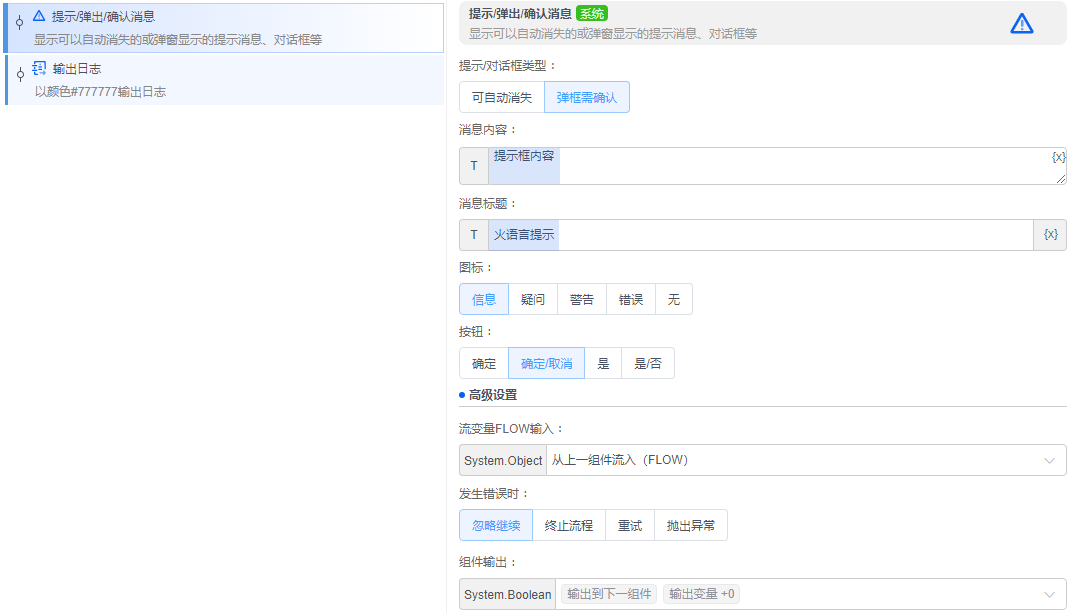The image size is (1070, 613).
Task: Click the blue alert triangle icon at top right
Action: click(1021, 24)
